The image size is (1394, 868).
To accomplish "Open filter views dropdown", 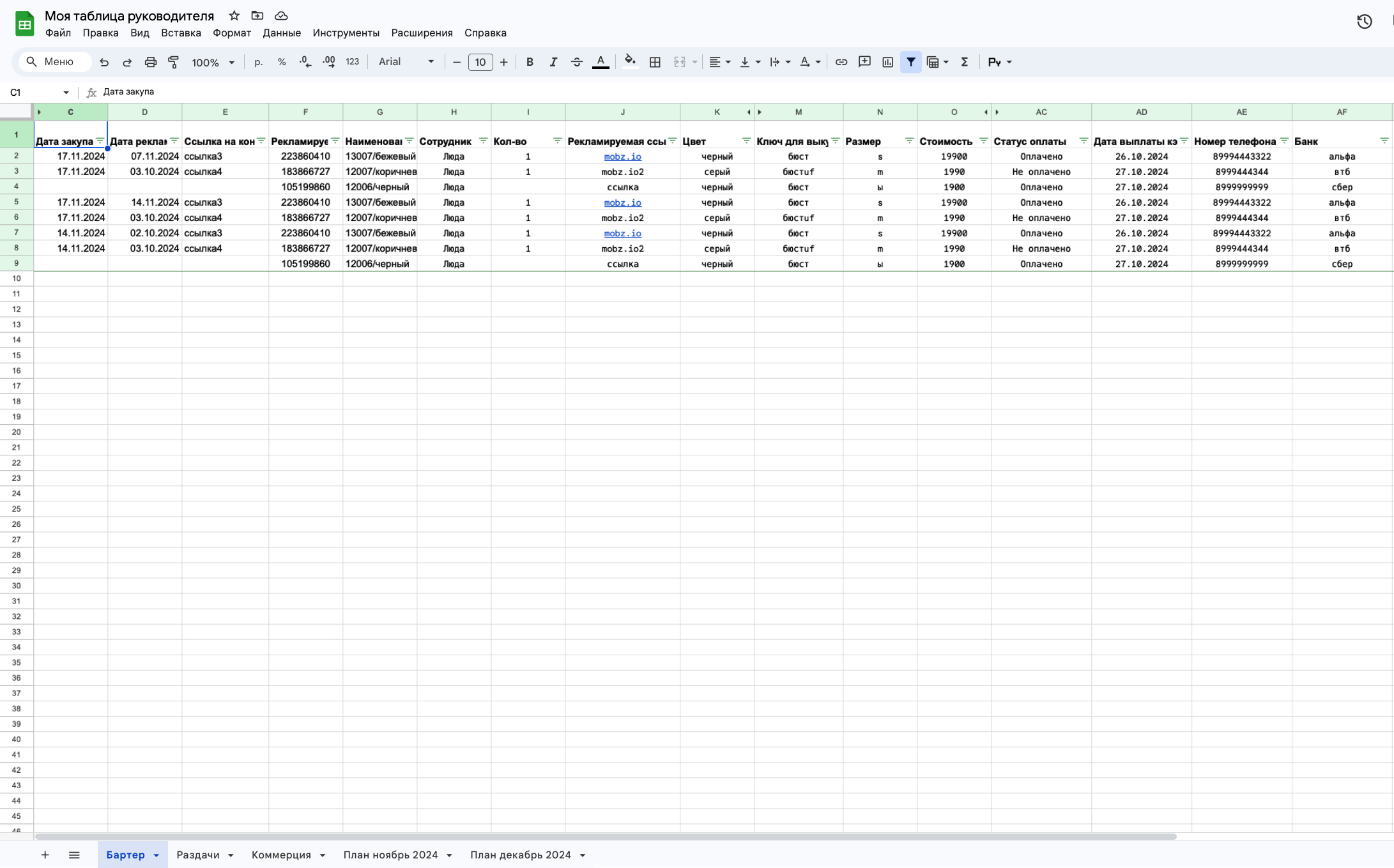I will tap(938, 62).
